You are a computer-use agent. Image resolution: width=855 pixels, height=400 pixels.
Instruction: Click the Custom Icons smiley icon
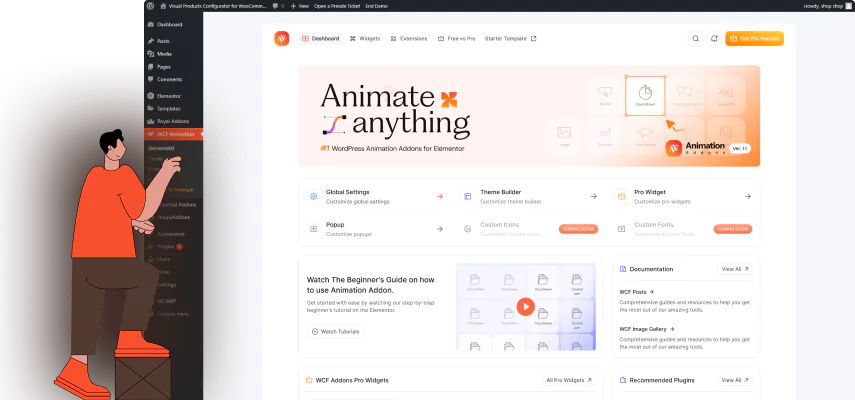click(x=467, y=229)
